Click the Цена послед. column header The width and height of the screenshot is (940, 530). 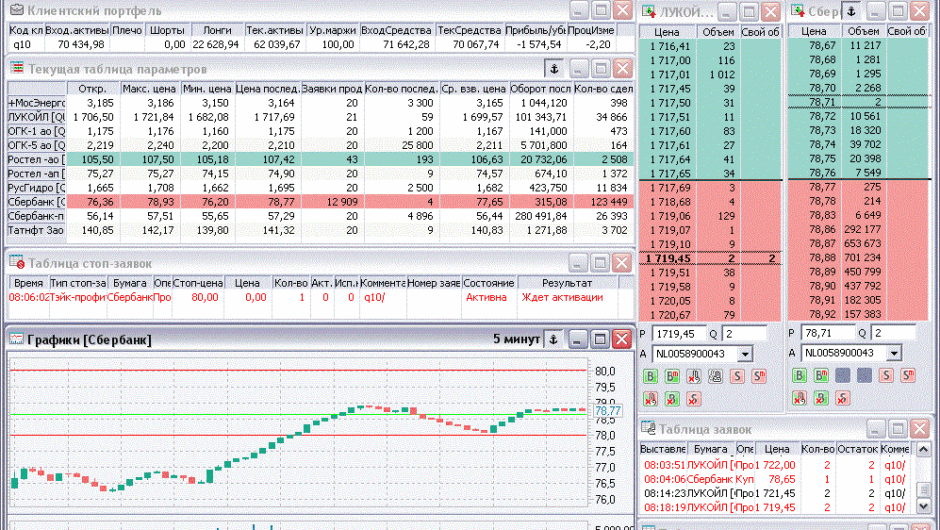pos(267,89)
